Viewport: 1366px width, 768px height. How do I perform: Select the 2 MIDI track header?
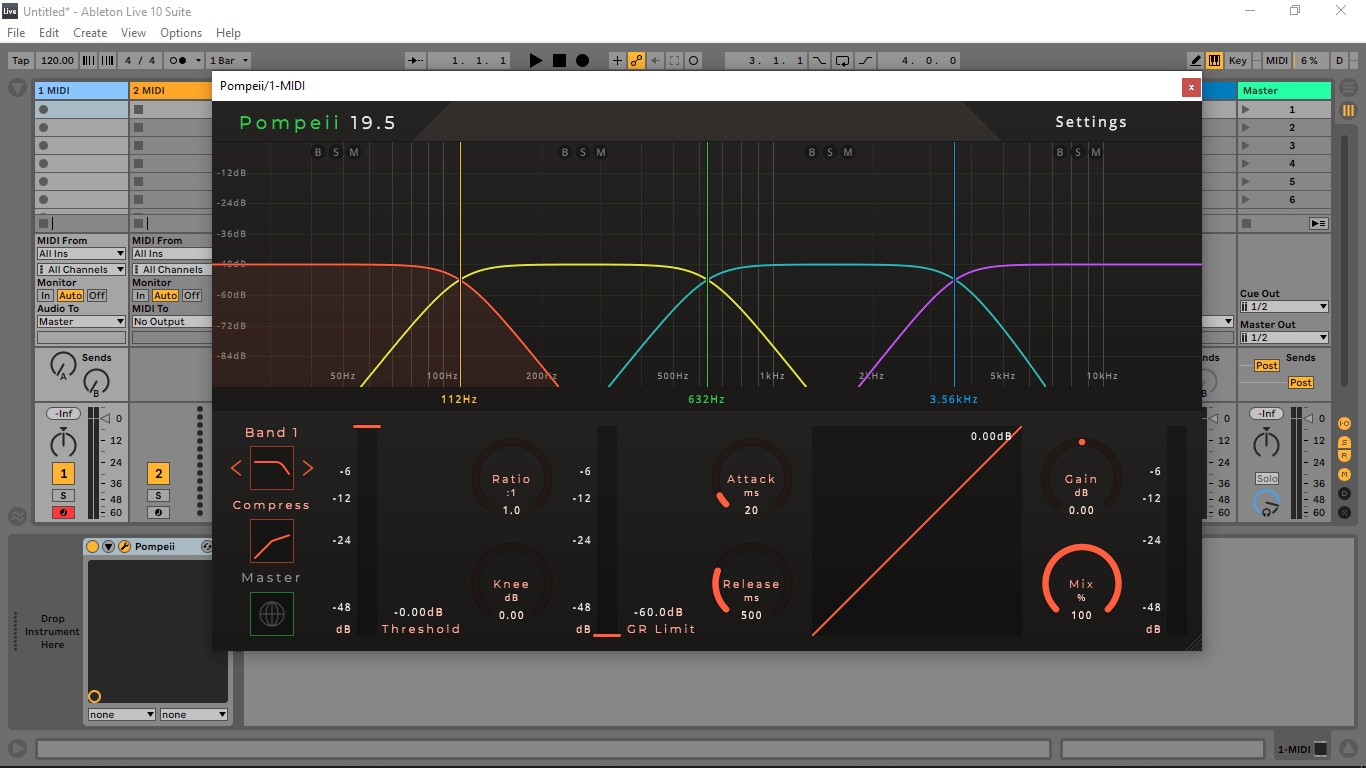point(171,90)
